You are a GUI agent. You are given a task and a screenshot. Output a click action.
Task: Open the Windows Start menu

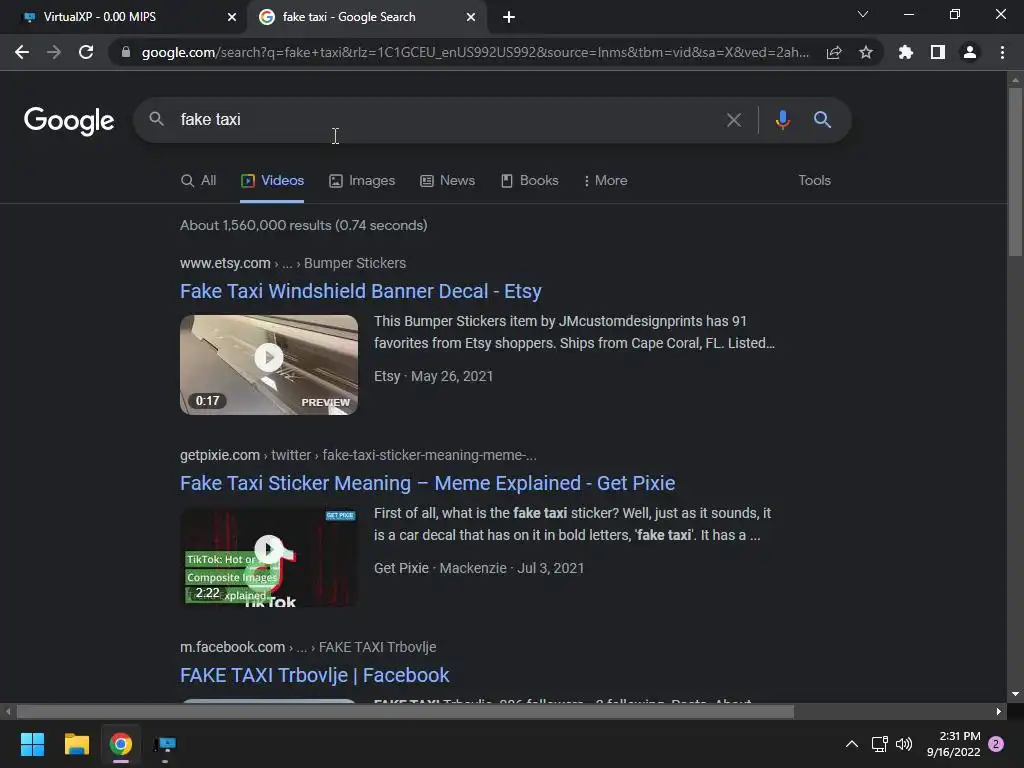(32, 744)
